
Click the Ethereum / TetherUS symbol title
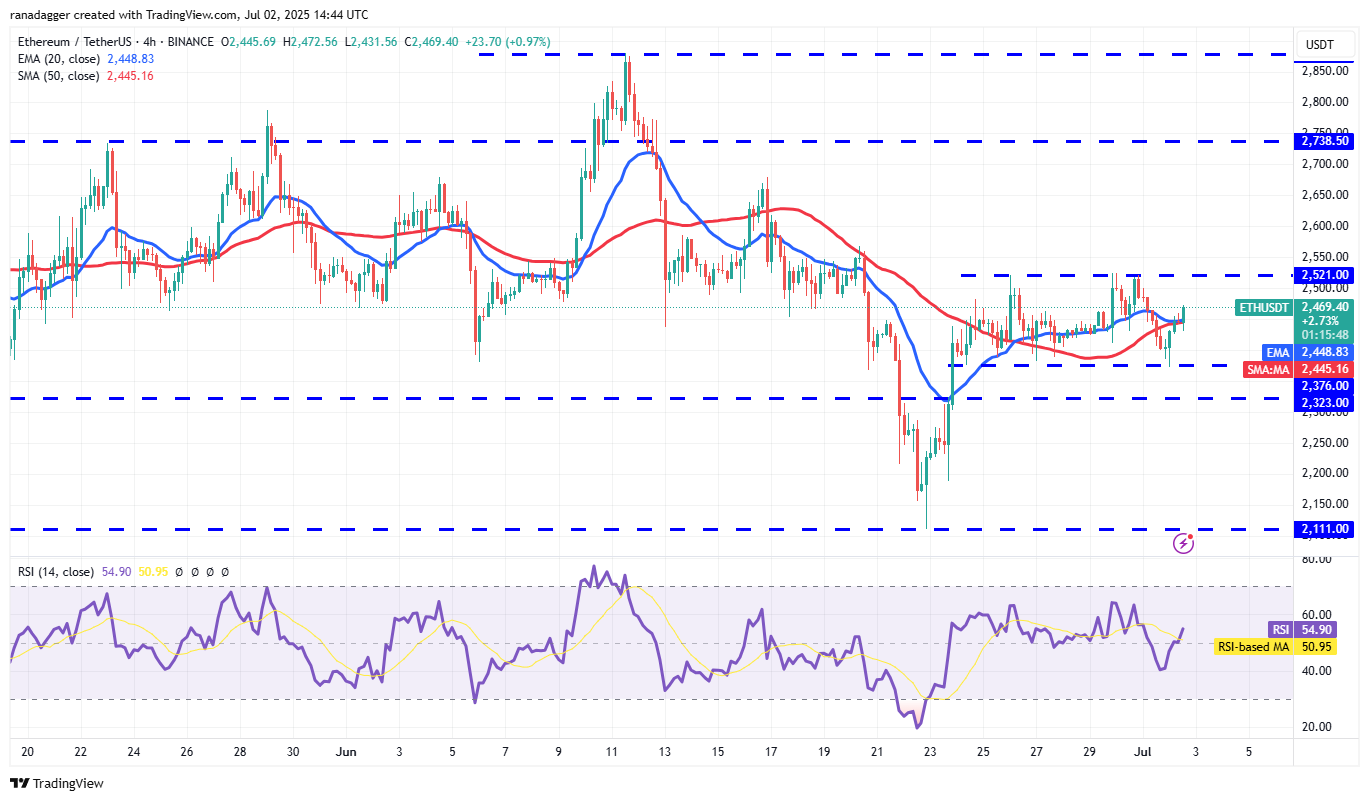76,42
